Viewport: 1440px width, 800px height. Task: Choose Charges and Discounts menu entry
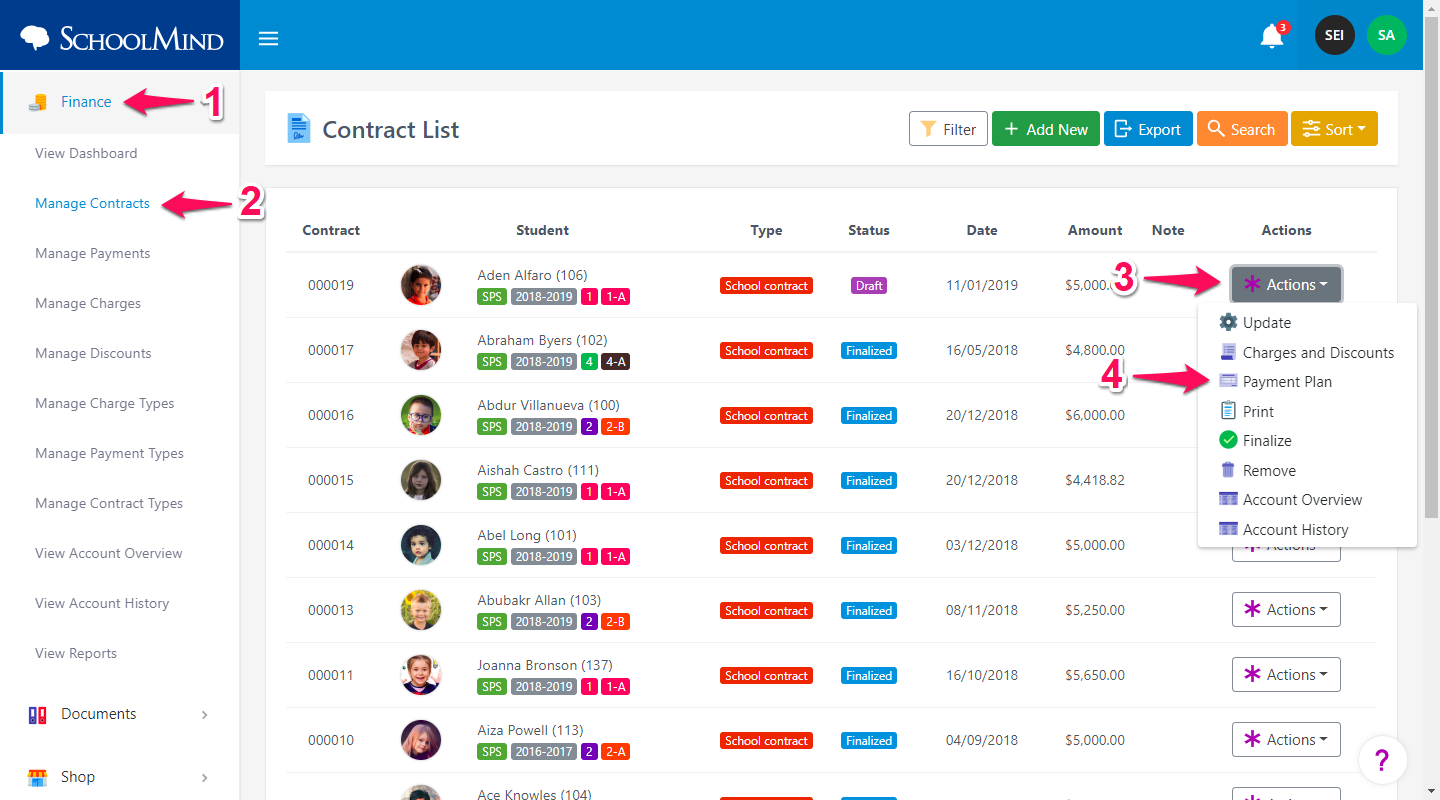coord(1307,352)
